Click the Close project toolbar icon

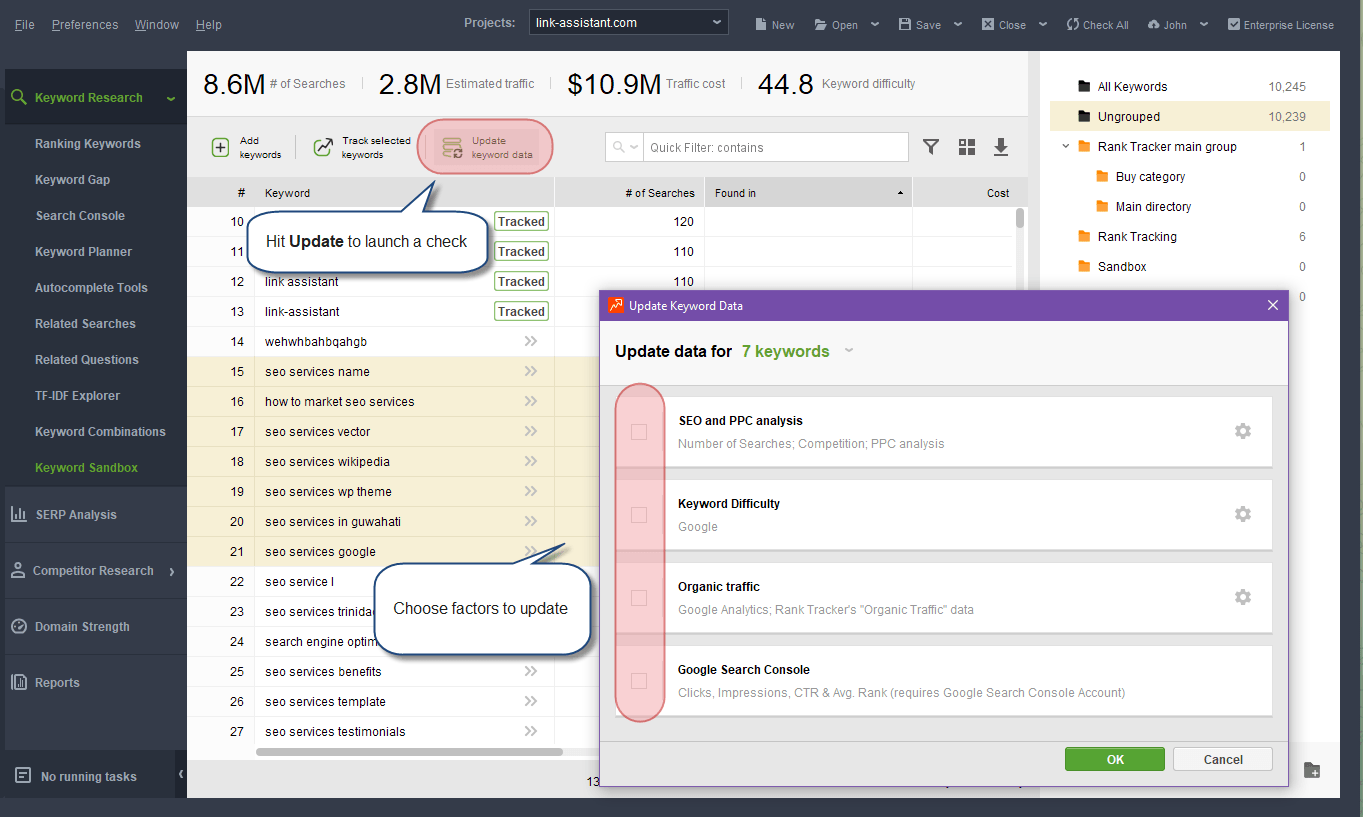click(x=988, y=24)
